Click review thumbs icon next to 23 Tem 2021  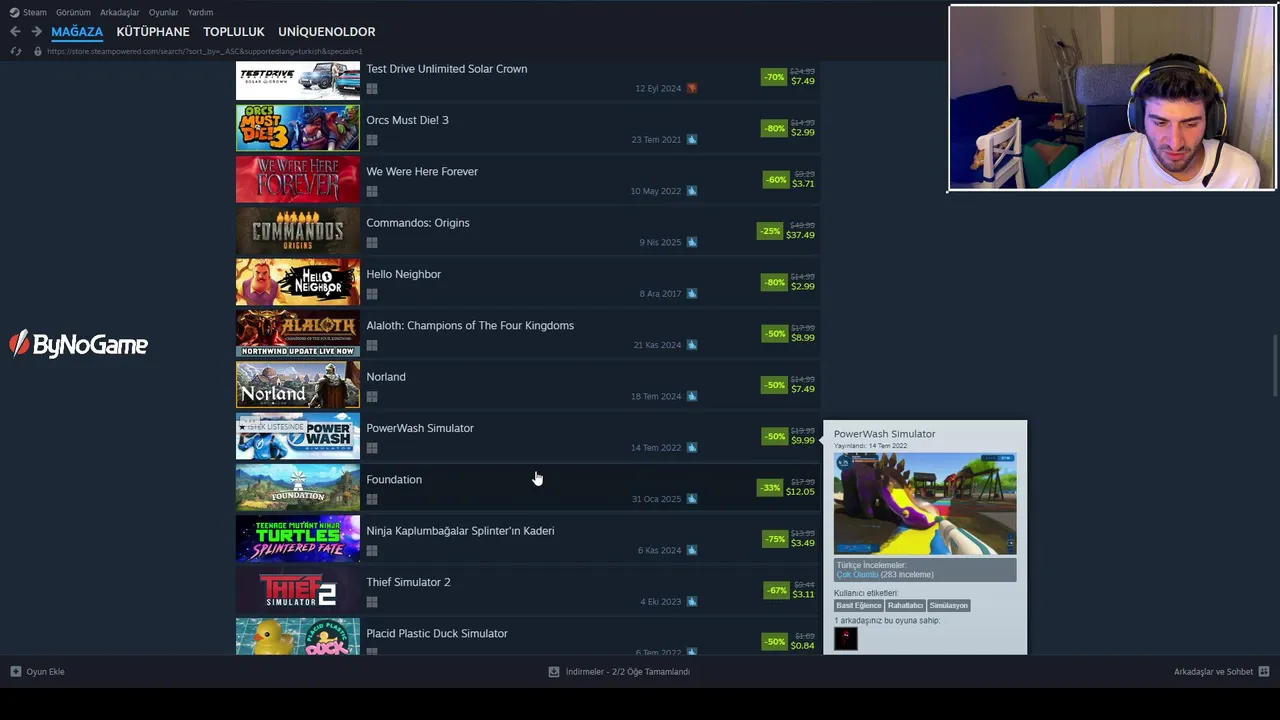(x=692, y=140)
